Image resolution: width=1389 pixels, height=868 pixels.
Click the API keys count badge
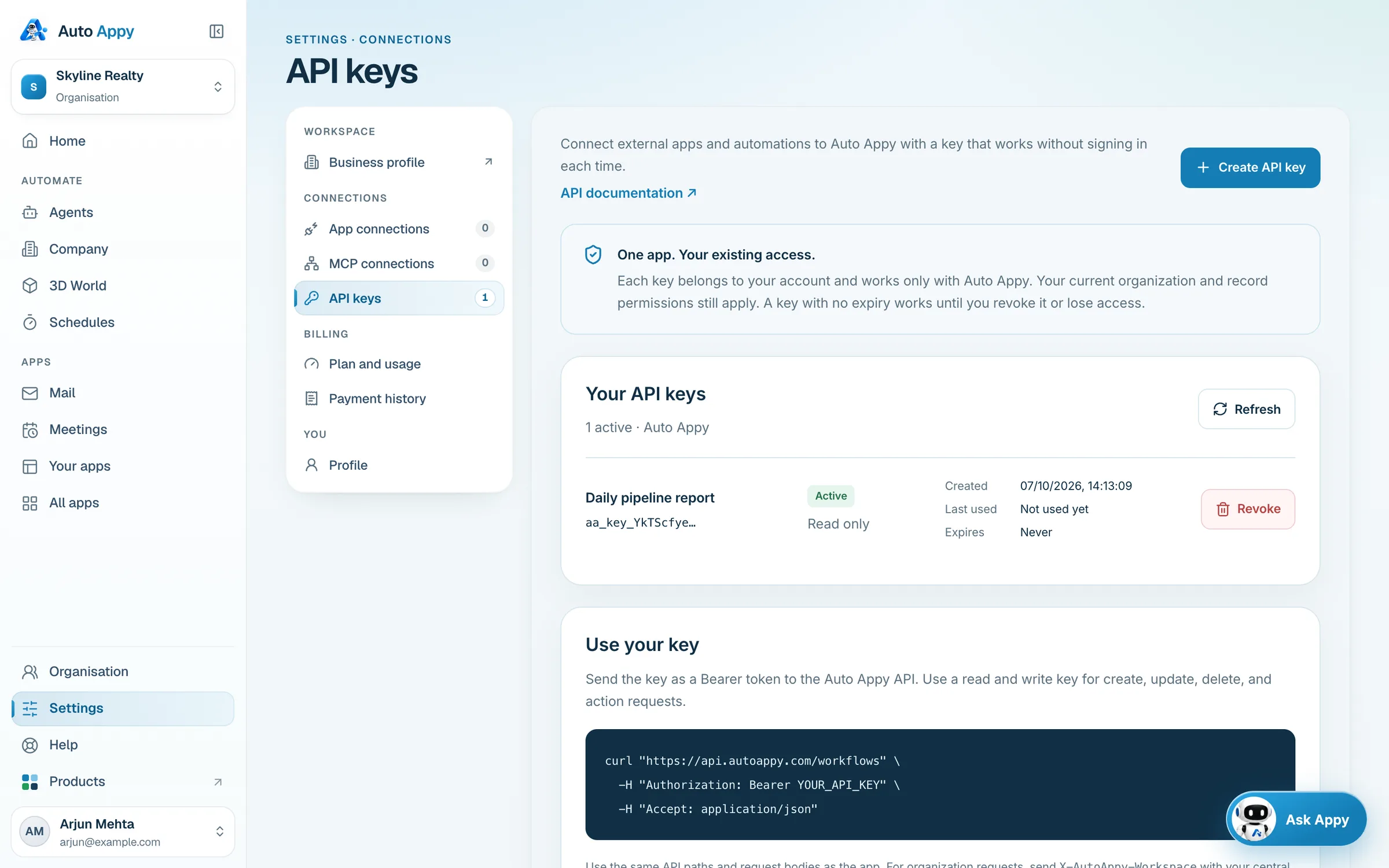click(x=485, y=298)
